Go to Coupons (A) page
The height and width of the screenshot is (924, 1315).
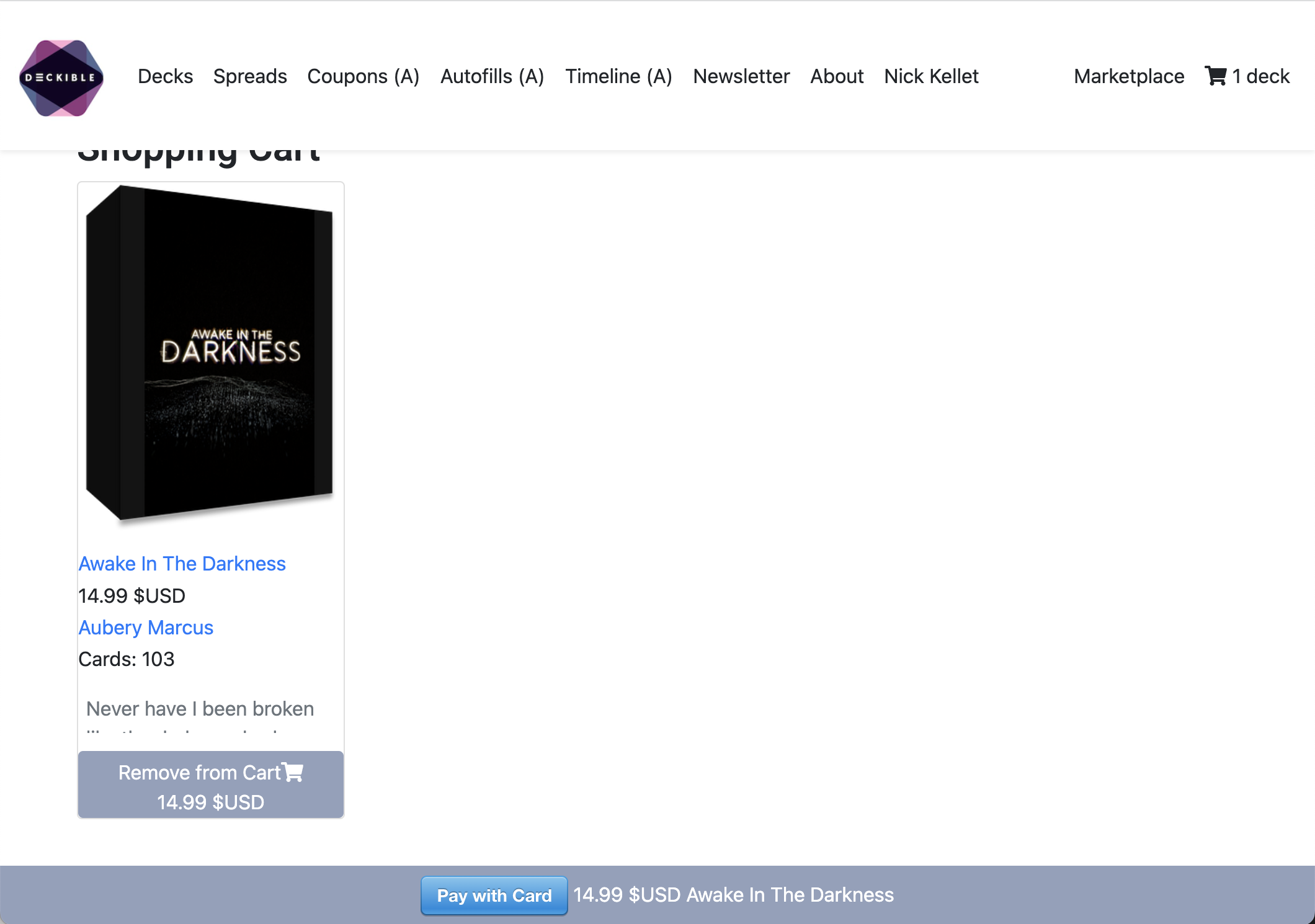point(363,76)
